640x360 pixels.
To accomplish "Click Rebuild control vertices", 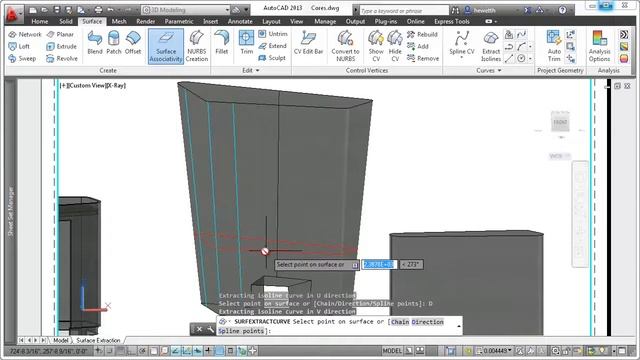I will 422,34.
